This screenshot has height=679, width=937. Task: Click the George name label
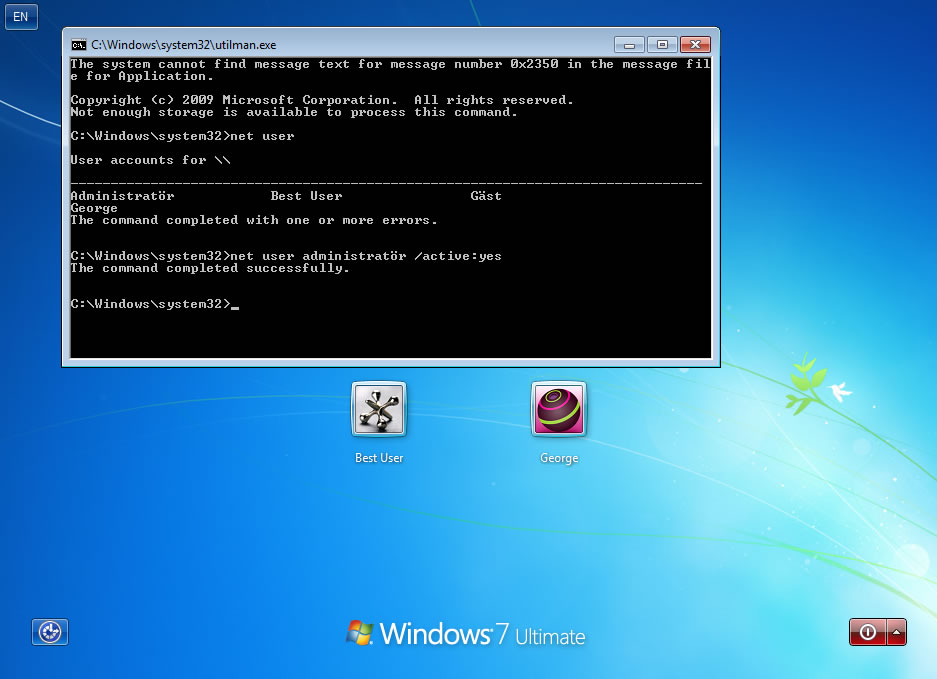point(559,458)
